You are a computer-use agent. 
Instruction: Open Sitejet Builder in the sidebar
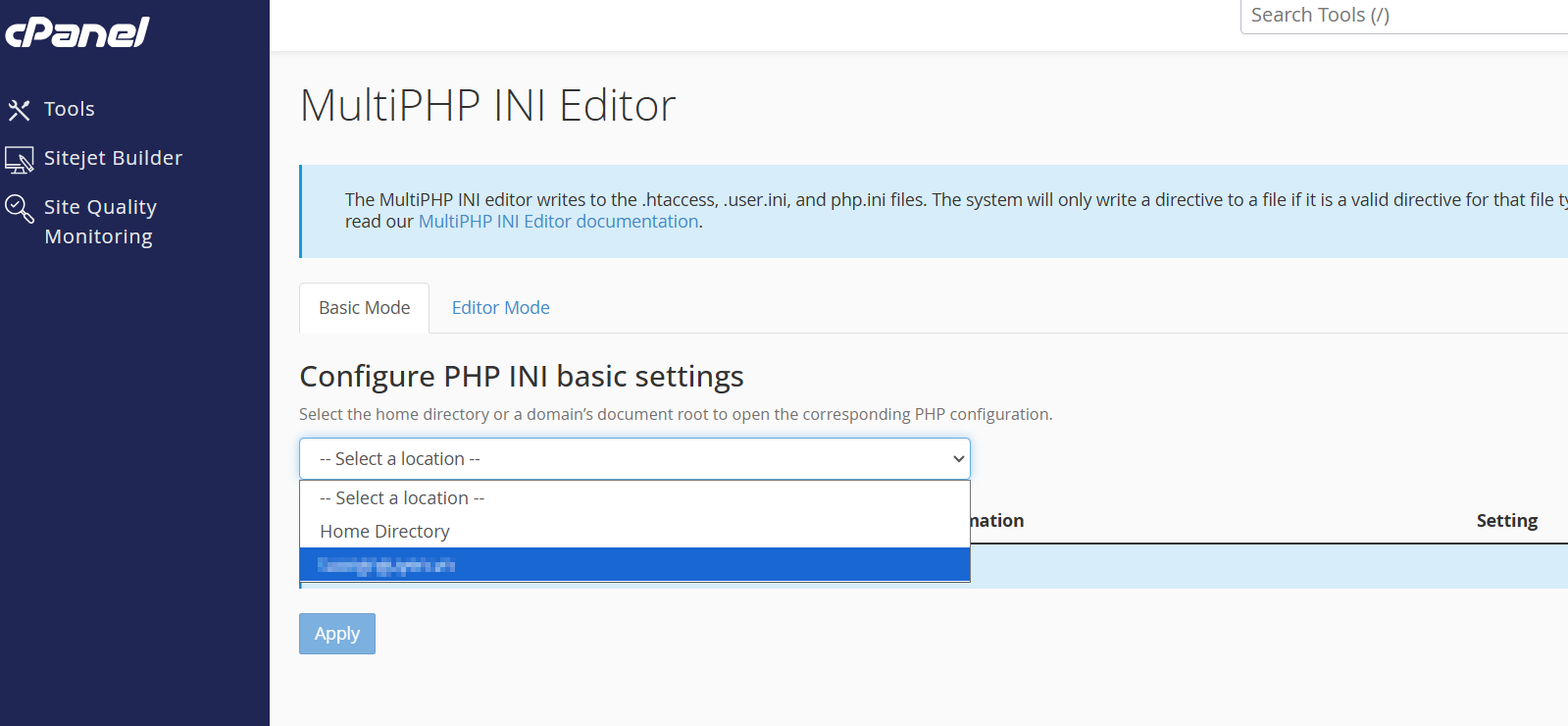113,158
